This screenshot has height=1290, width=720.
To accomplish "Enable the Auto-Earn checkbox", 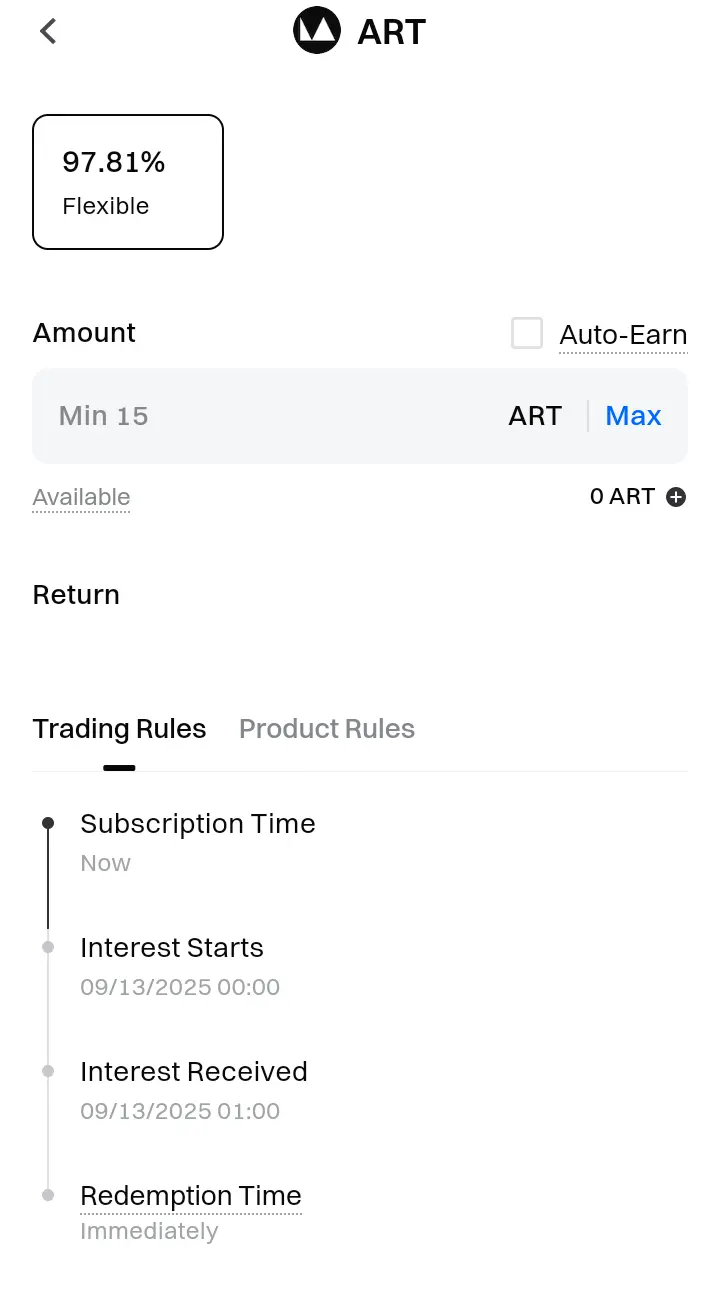I will [x=527, y=333].
